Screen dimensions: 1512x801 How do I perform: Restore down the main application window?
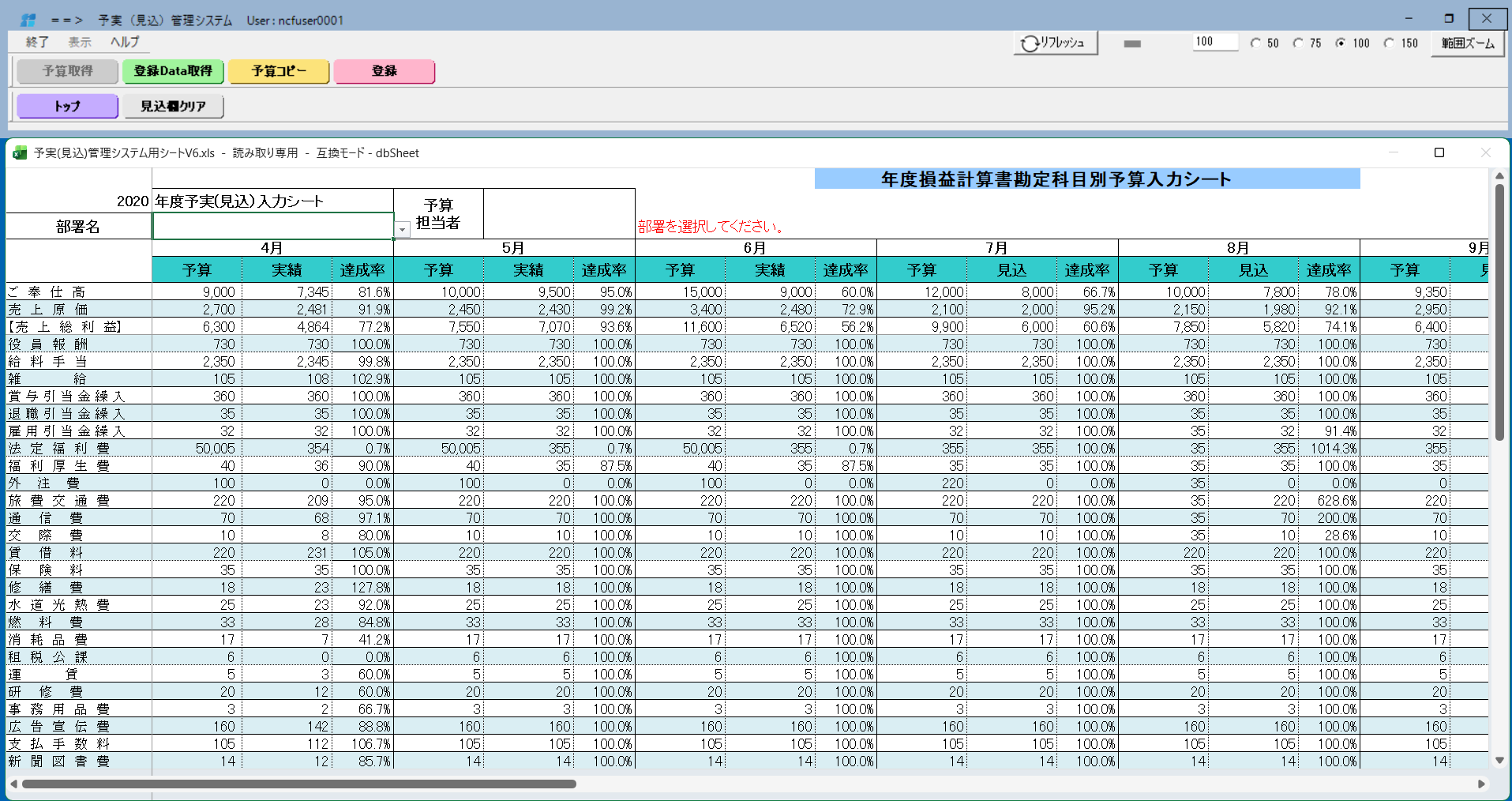pyautogui.click(x=1449, y=18)
